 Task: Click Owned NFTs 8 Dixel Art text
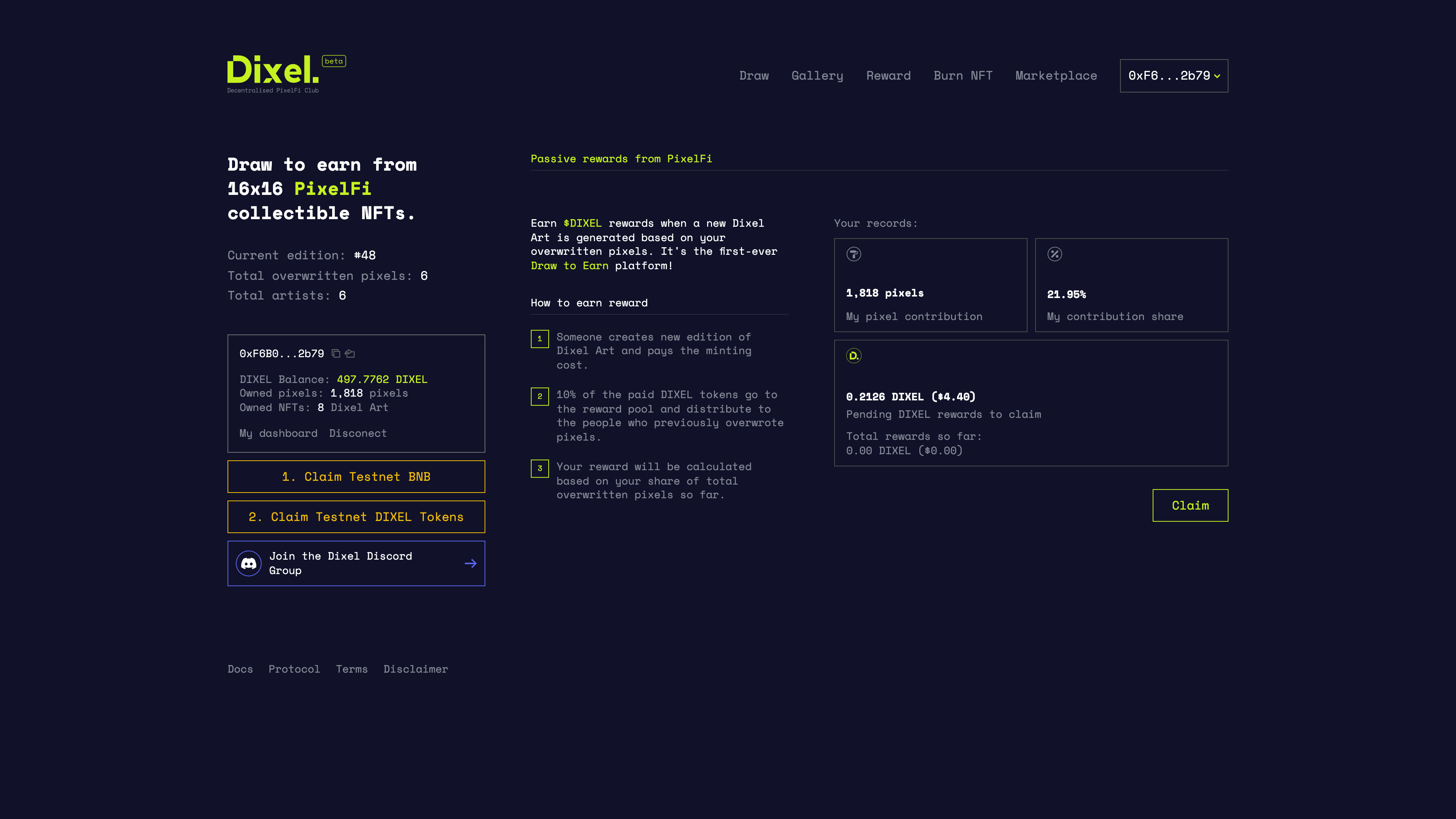click(353, 408)
